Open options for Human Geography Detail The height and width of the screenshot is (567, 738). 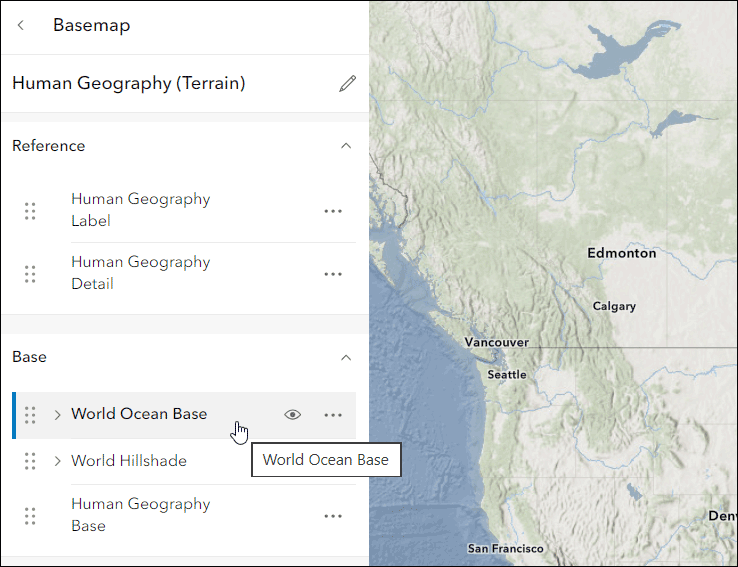tap(333, 274)
